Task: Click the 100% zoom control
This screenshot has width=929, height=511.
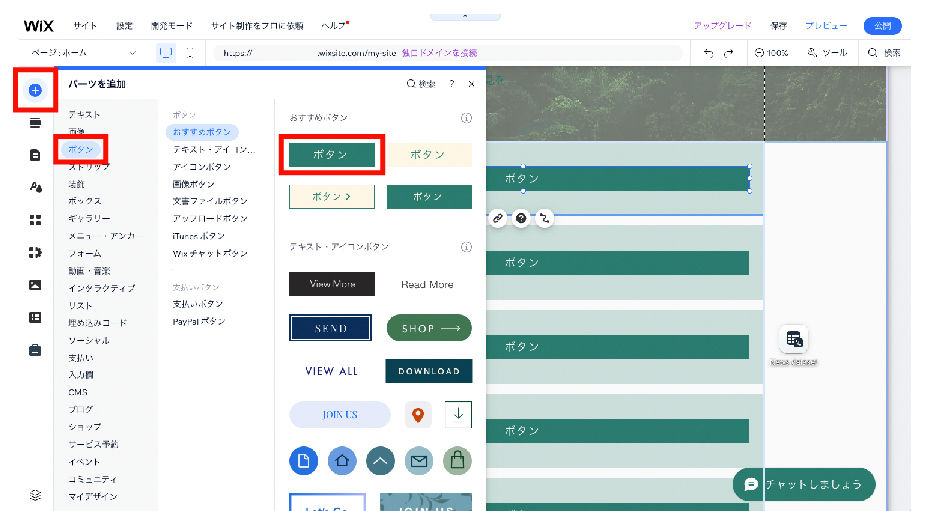Action: click(771, 53)
